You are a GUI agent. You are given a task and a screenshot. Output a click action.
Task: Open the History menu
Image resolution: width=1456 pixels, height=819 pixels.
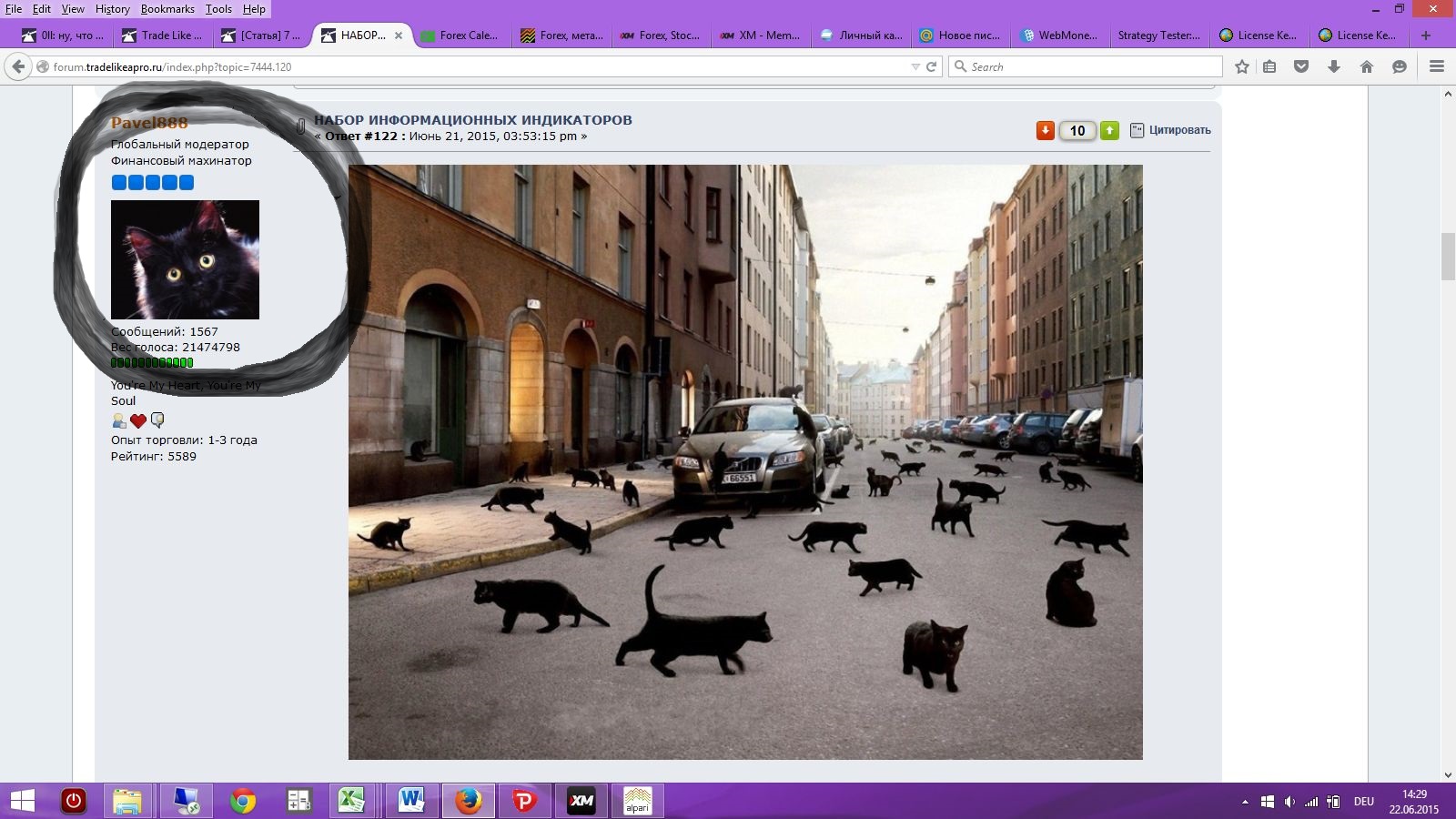point(113,8)
